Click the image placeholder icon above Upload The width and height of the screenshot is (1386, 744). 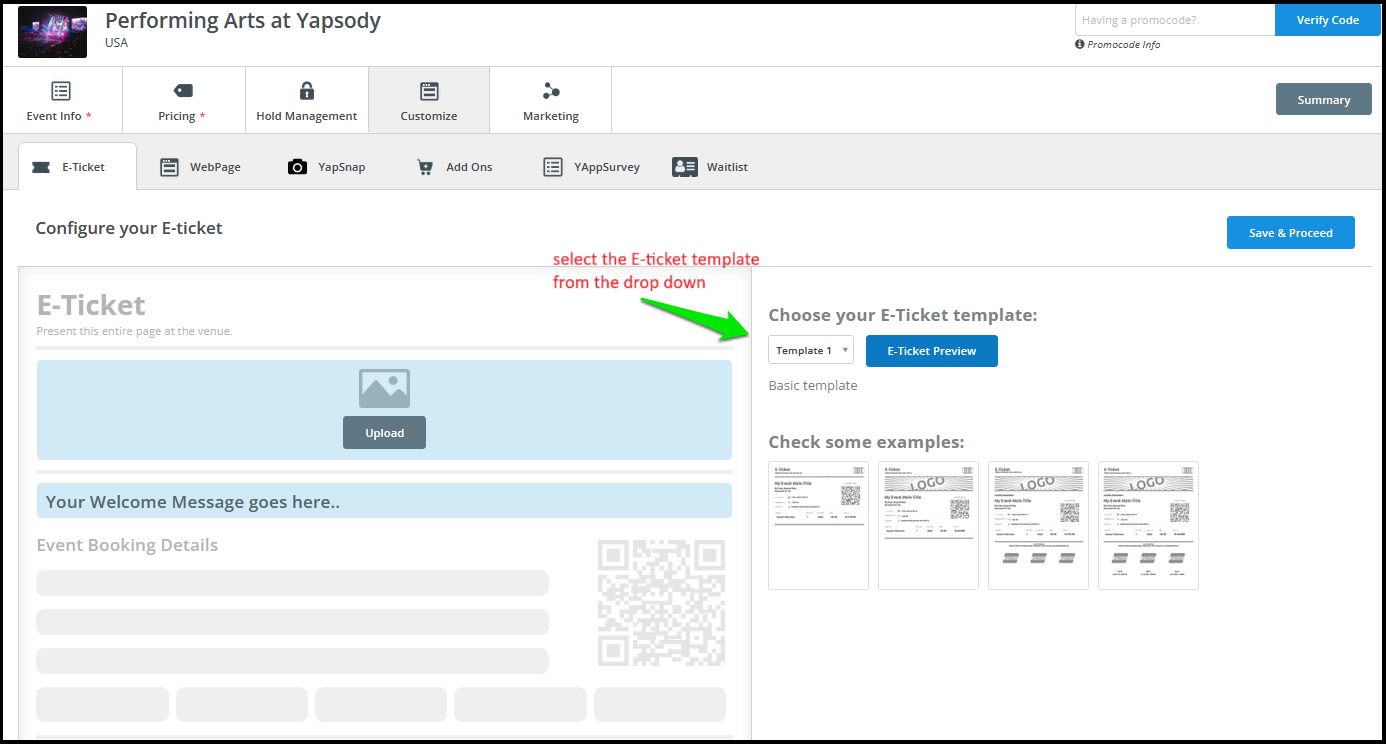[x=384, y=388]
